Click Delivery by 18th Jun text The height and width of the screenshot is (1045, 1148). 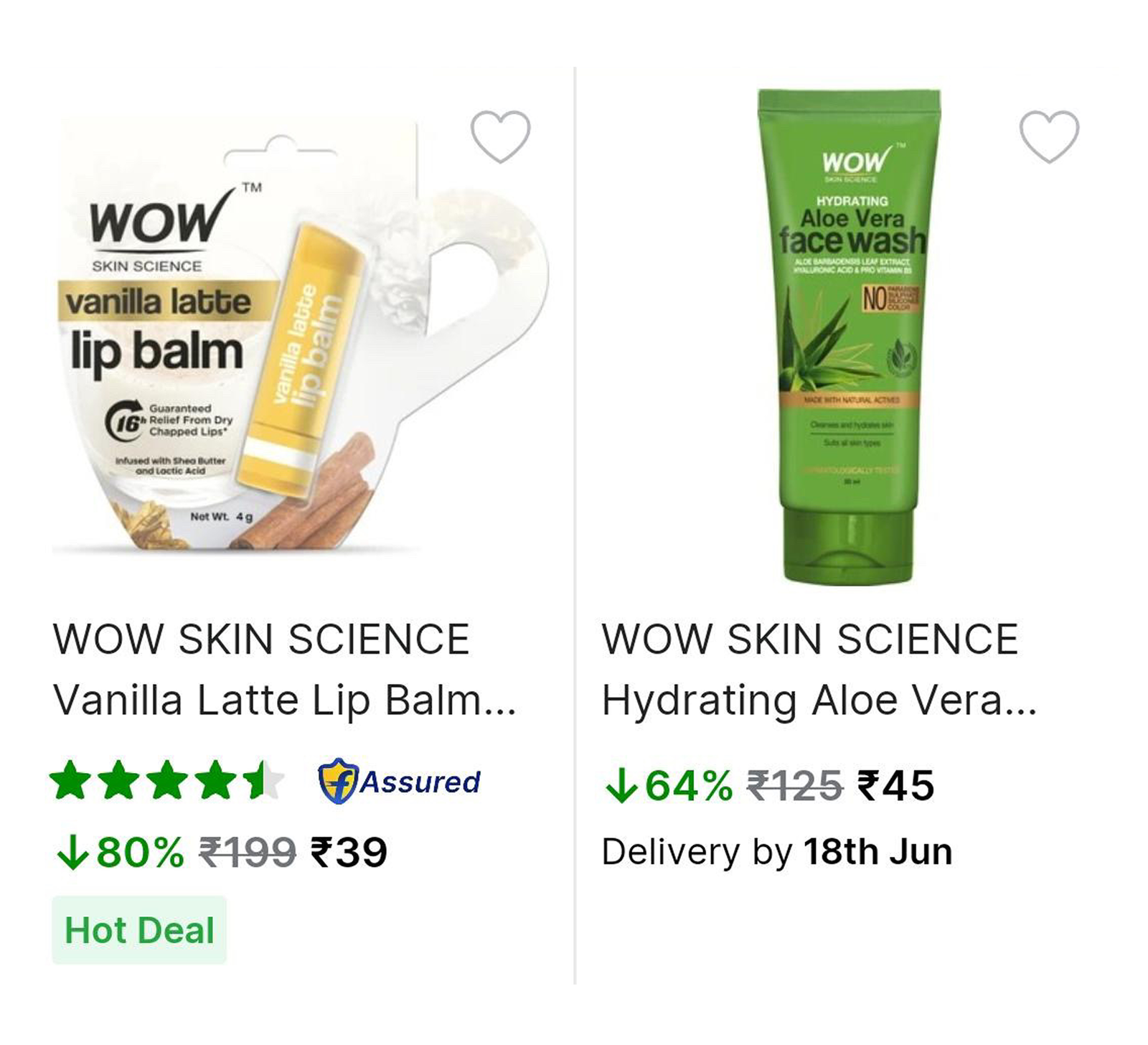(777, 852)
